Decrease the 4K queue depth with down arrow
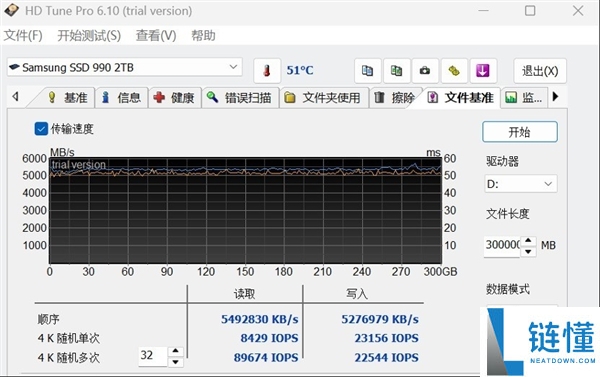 click(x=175, y=362)
